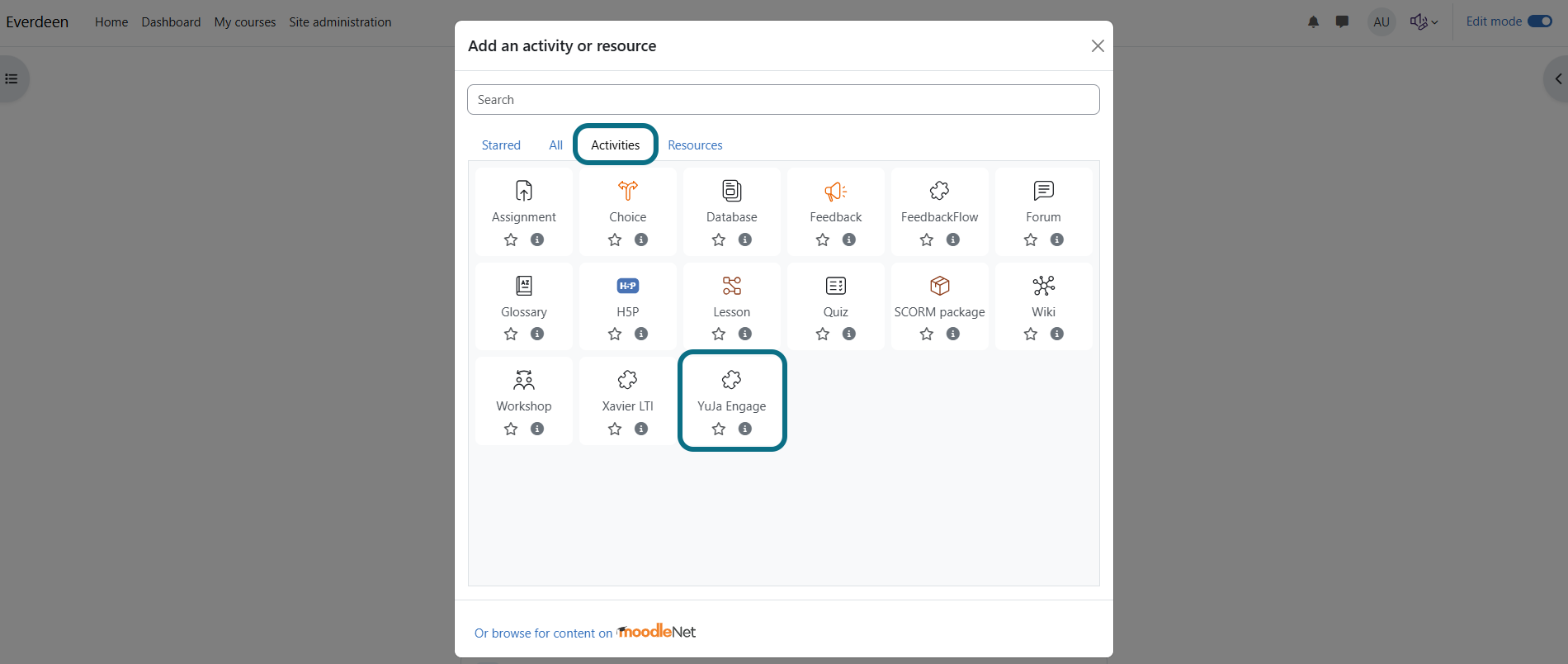
Task: Open info for Assignment activity
Action: pyautogui.click(x=537, y=240)
